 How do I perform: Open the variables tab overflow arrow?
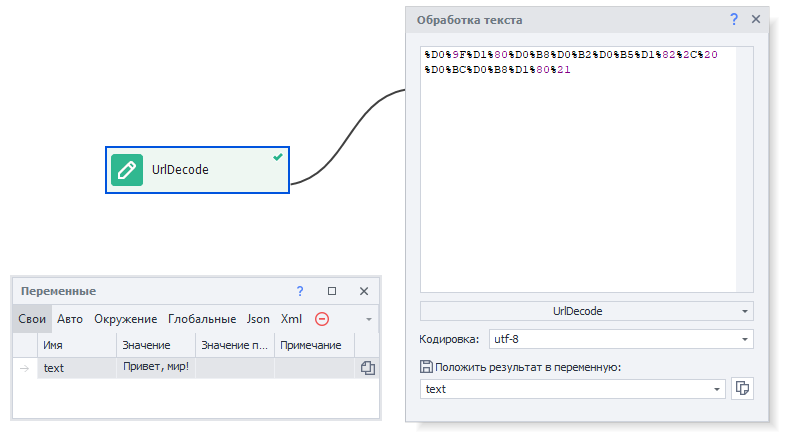369,319
